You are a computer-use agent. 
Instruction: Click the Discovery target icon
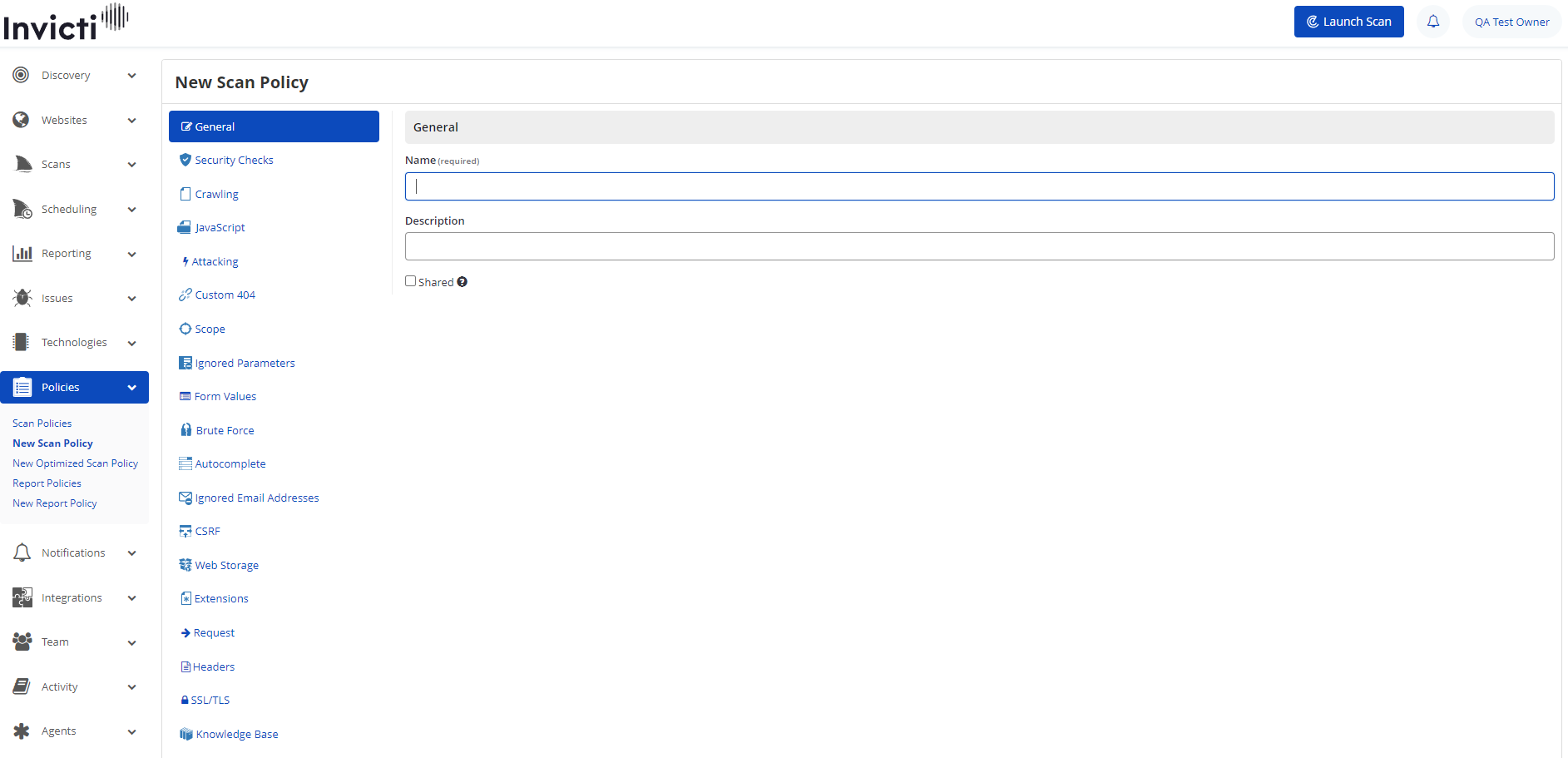(x=22, y=75)
